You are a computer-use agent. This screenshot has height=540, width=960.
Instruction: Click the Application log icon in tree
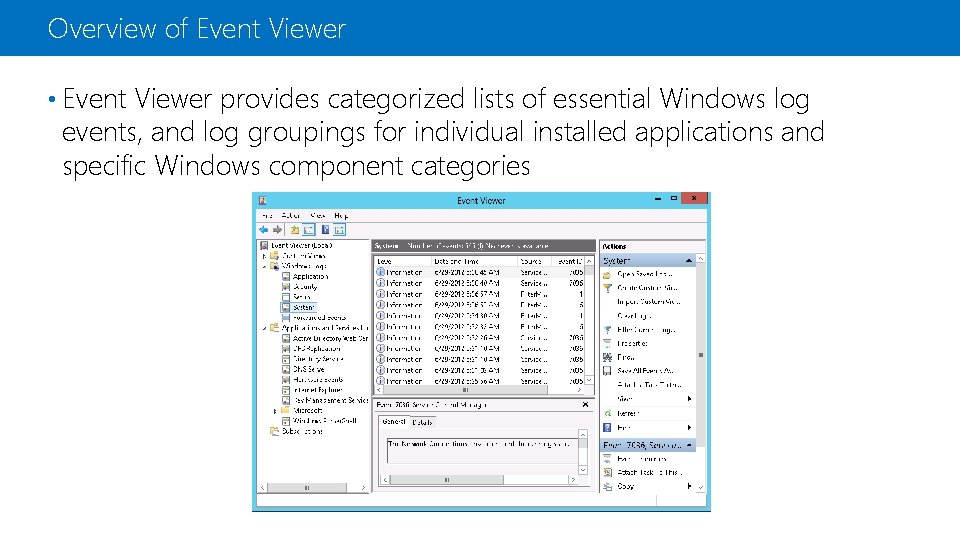(285, 277)
